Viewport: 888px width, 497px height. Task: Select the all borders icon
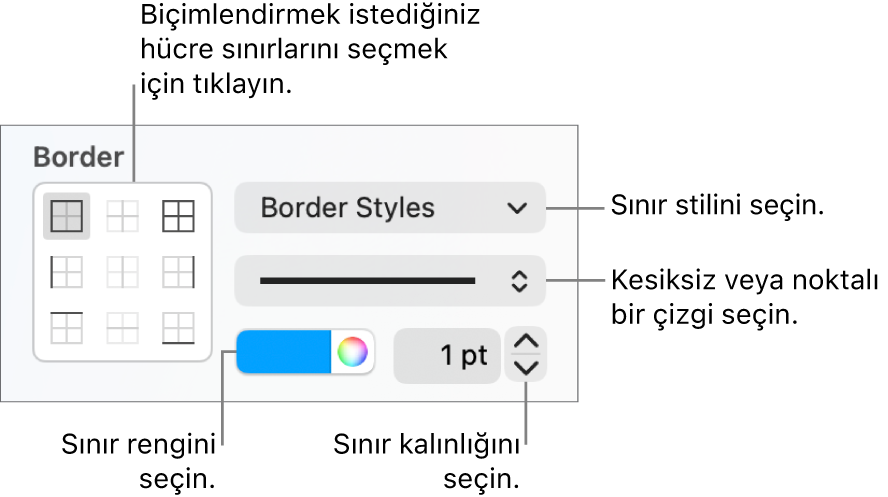[x=66, y=216]
